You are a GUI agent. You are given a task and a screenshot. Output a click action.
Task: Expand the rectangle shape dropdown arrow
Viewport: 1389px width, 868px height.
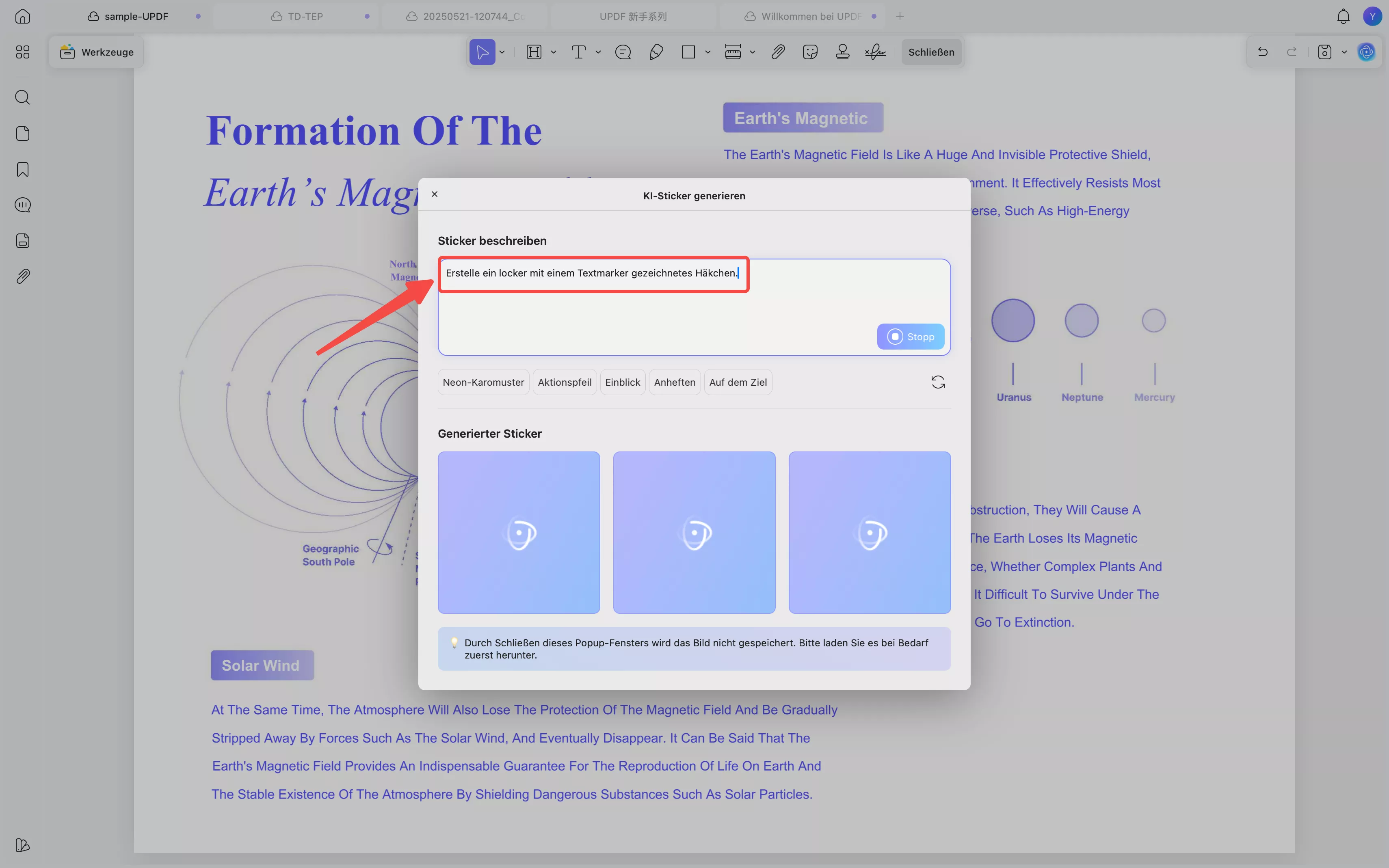[x=708, y=52]
